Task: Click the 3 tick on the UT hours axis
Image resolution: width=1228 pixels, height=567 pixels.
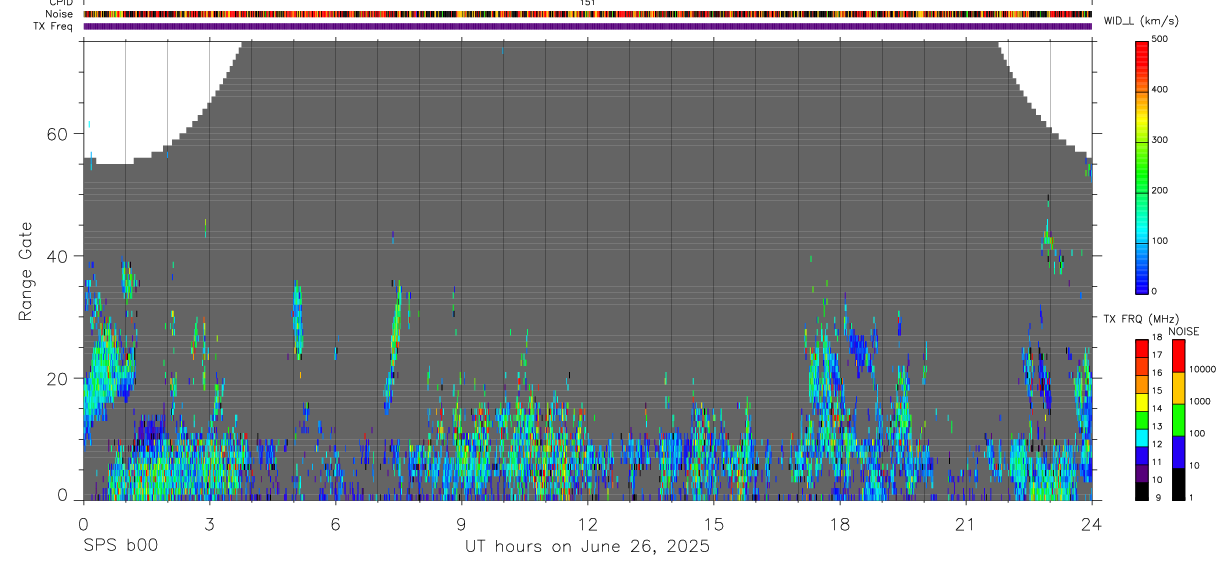Action: pos(209,523)
